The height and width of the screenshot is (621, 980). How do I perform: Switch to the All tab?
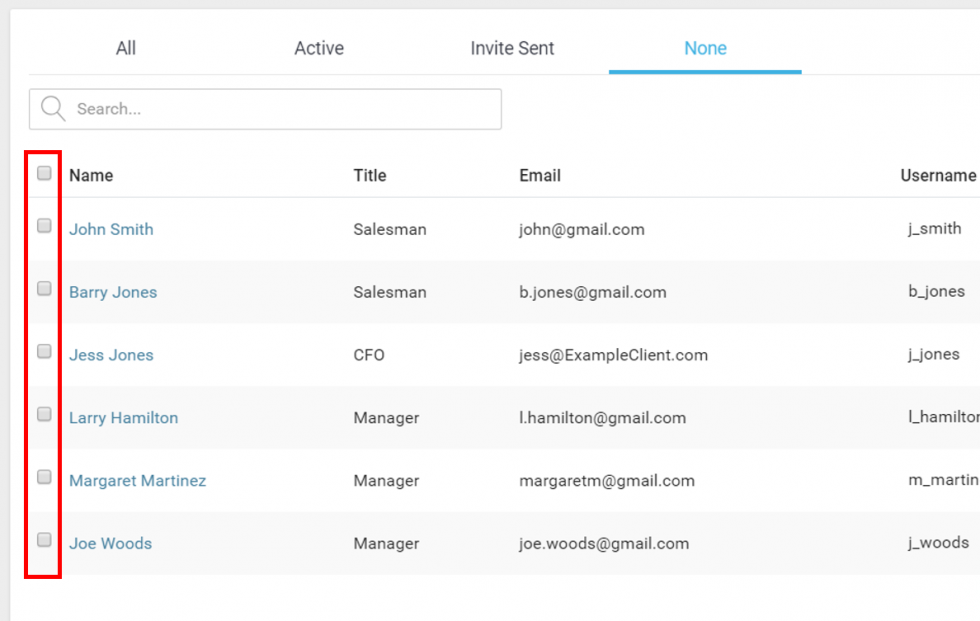(125, 48)
